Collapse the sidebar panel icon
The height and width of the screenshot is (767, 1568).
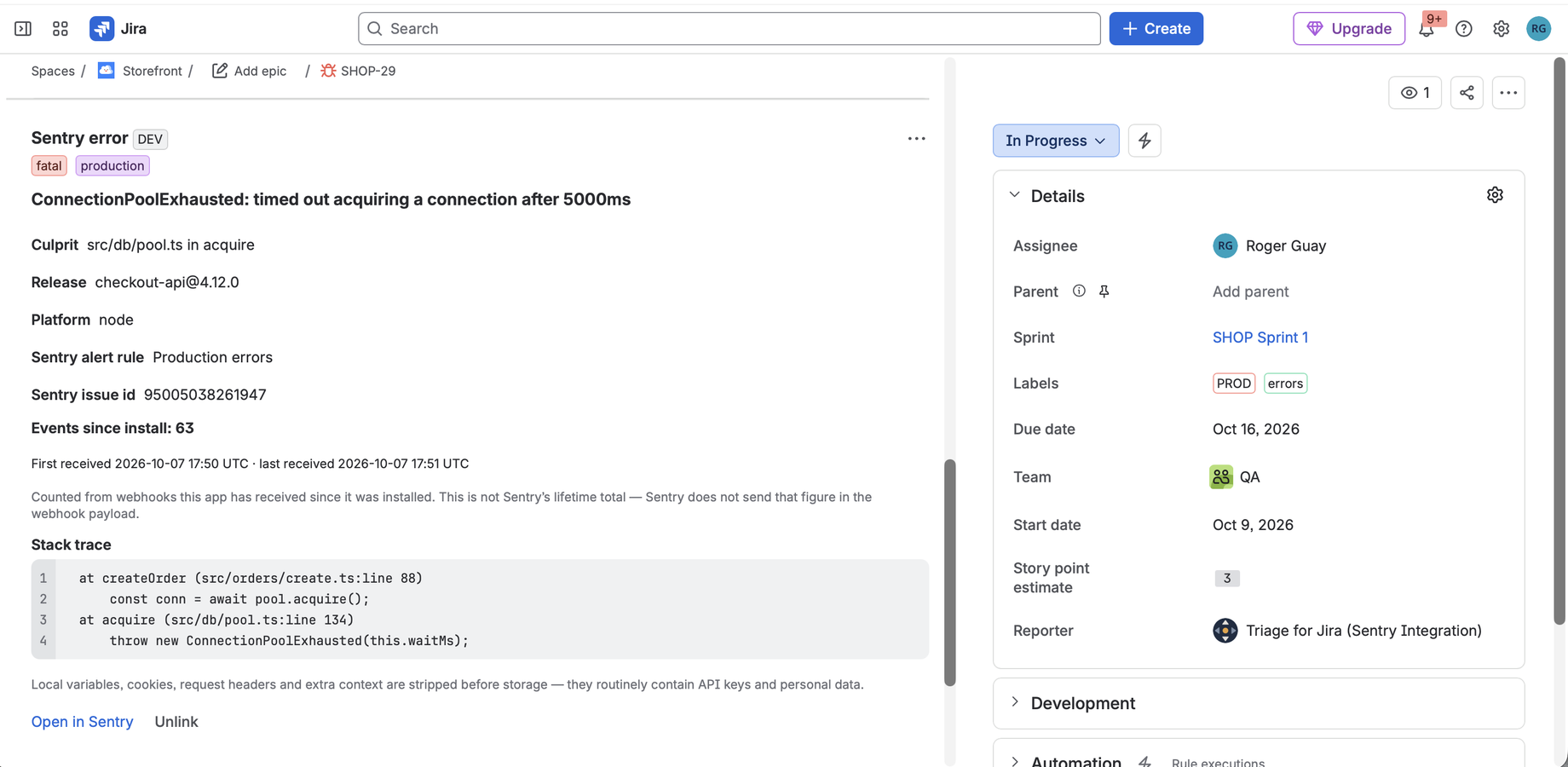23,28
